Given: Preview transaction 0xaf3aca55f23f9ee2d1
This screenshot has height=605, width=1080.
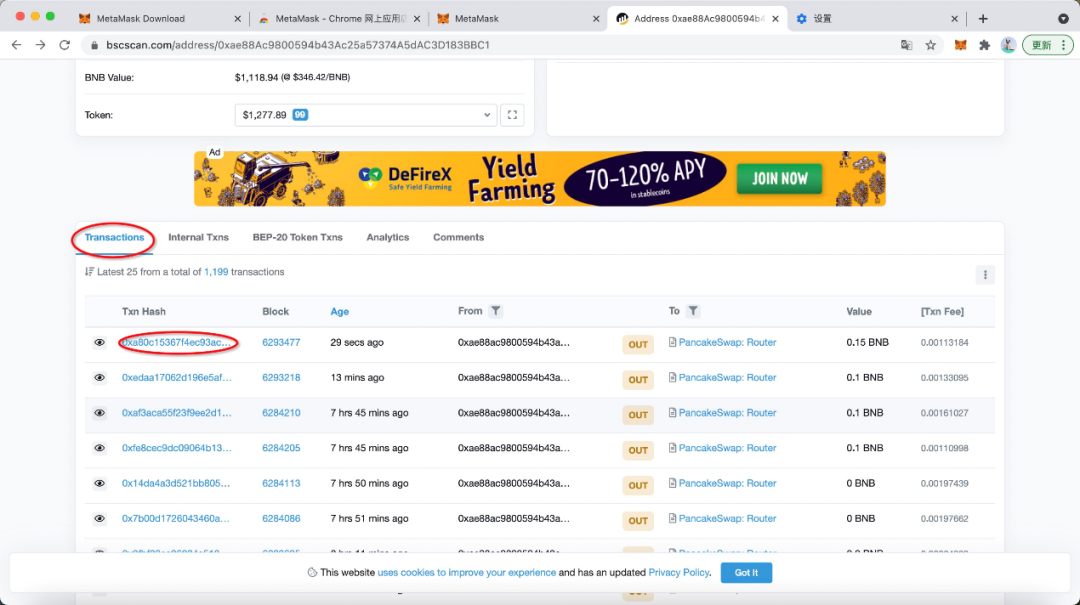Looking at the screenshot, I should (x=99, y=413).
